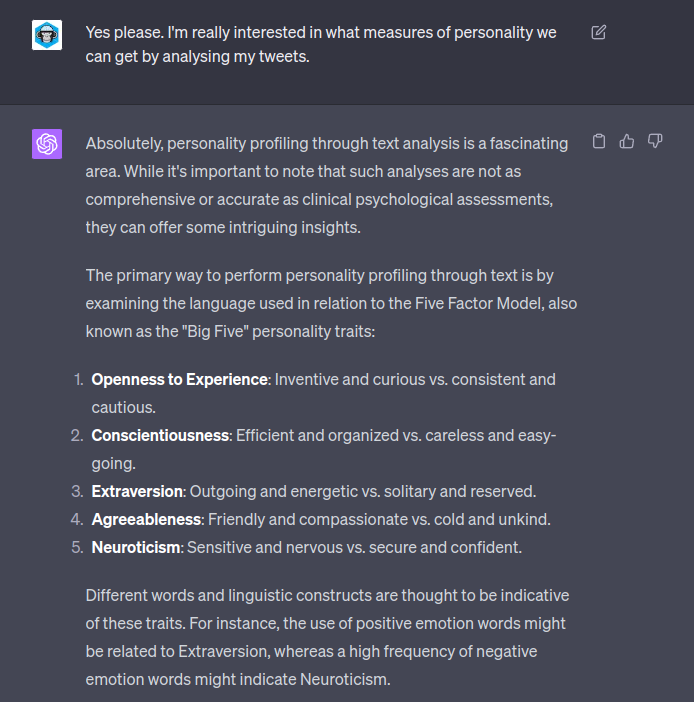The image size is (694, 702).
Task: Select the bold 'Conscientiousness' term
Action: tap(160, 435)
